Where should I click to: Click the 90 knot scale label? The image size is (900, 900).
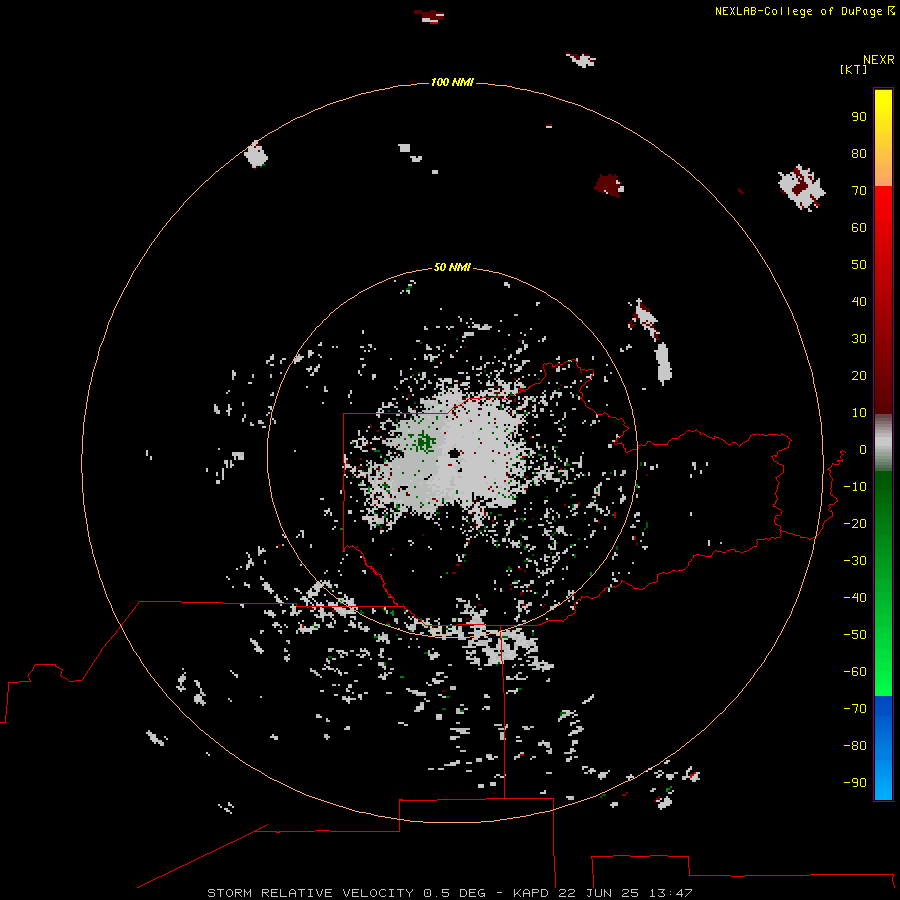859,117
